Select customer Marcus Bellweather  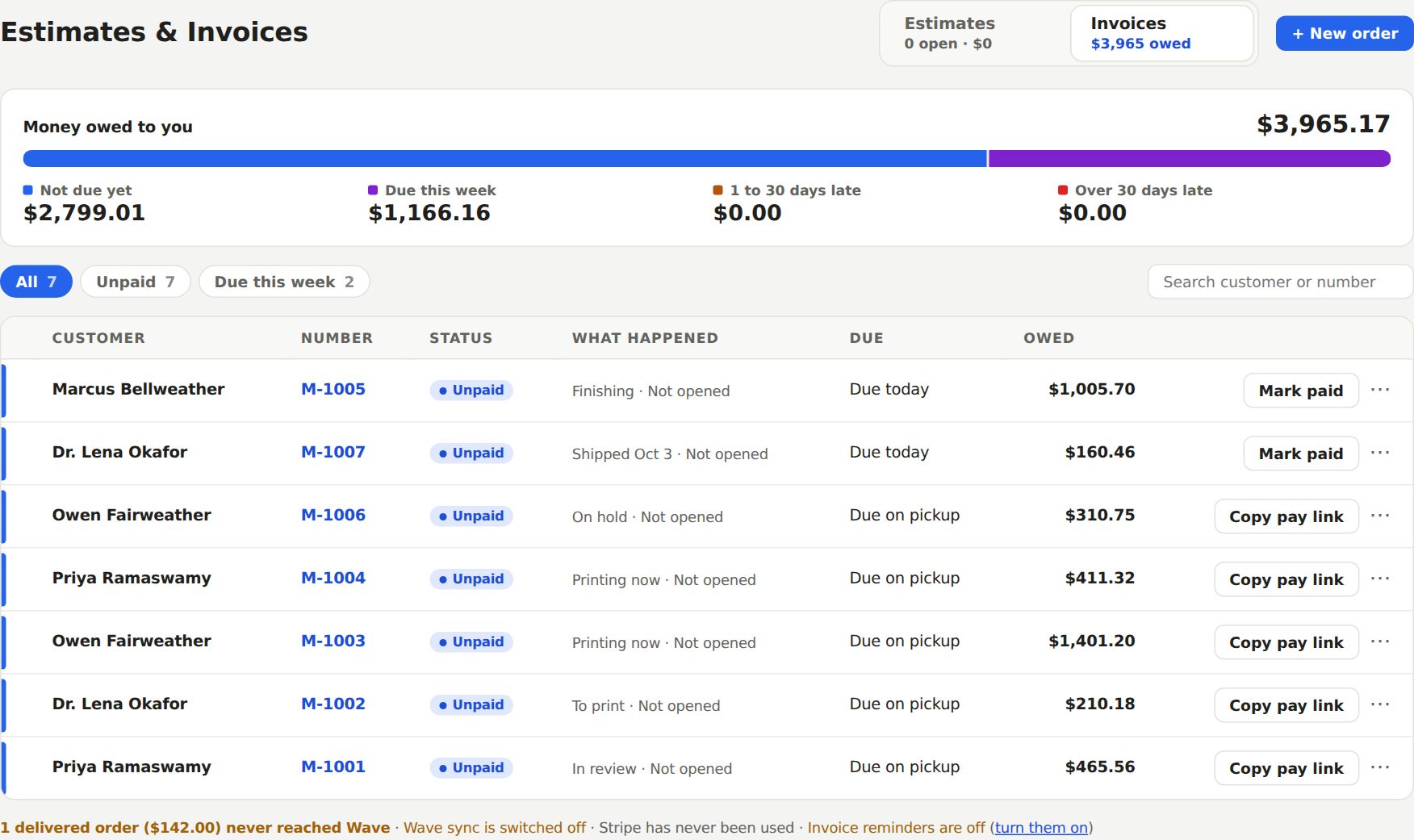click(x=138, y=389)
